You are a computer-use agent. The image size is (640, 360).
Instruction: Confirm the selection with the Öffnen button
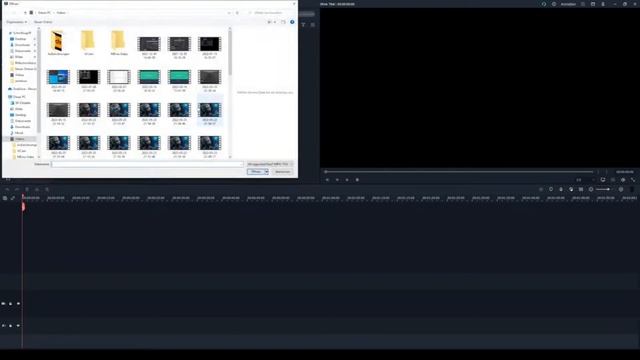tap(256, 172)
